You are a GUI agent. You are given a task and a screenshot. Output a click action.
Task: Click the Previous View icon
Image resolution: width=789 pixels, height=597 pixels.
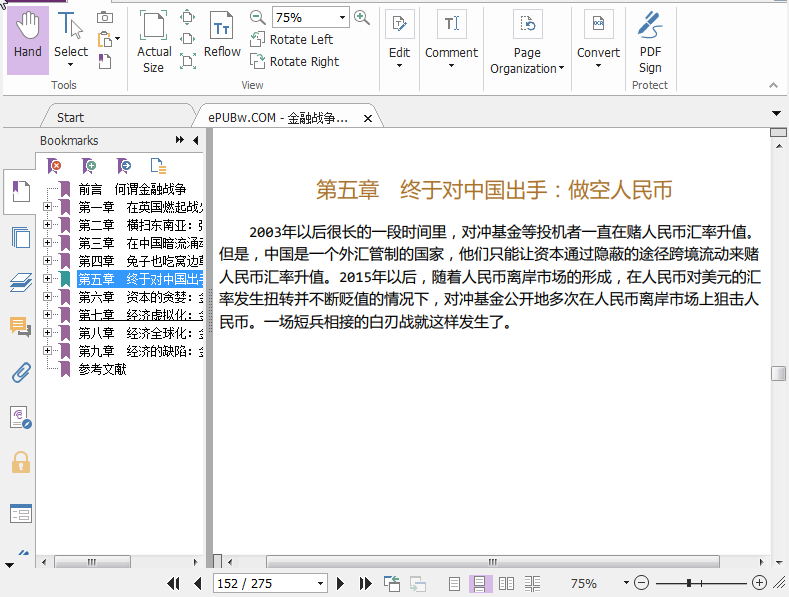pos(392,583)
